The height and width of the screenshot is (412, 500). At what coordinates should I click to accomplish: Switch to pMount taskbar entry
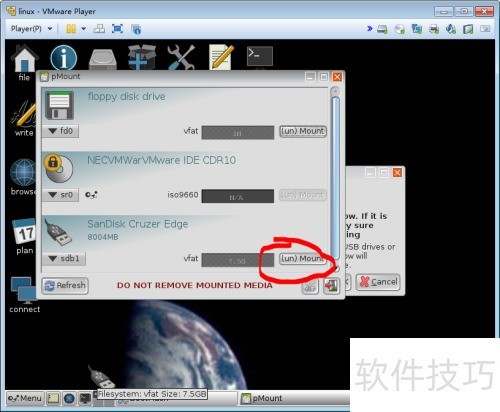tap(295, 398)
